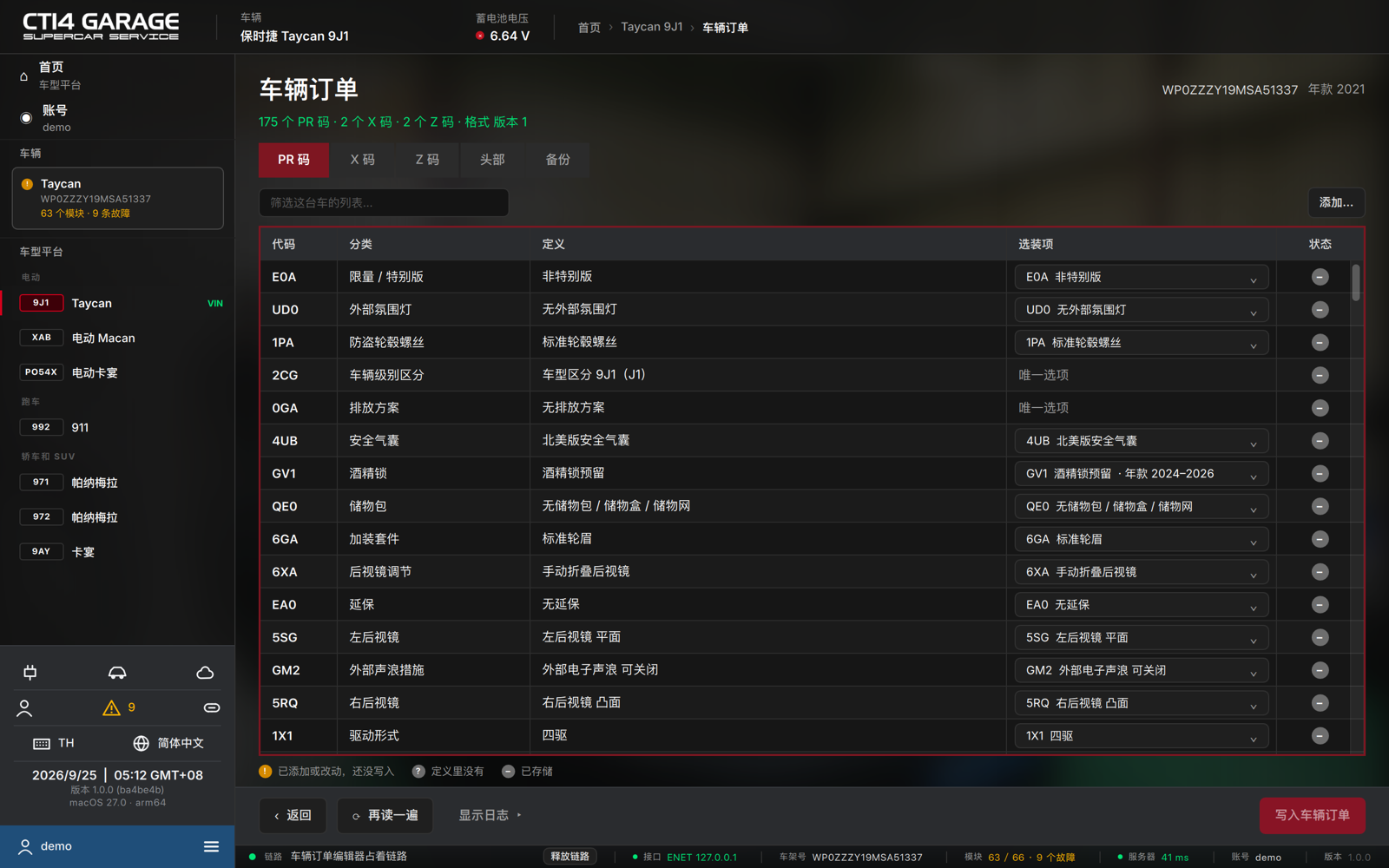Viewport: 1389px width, 868px height.
Task: Switch to the 头部 tab
Action: 492,160
